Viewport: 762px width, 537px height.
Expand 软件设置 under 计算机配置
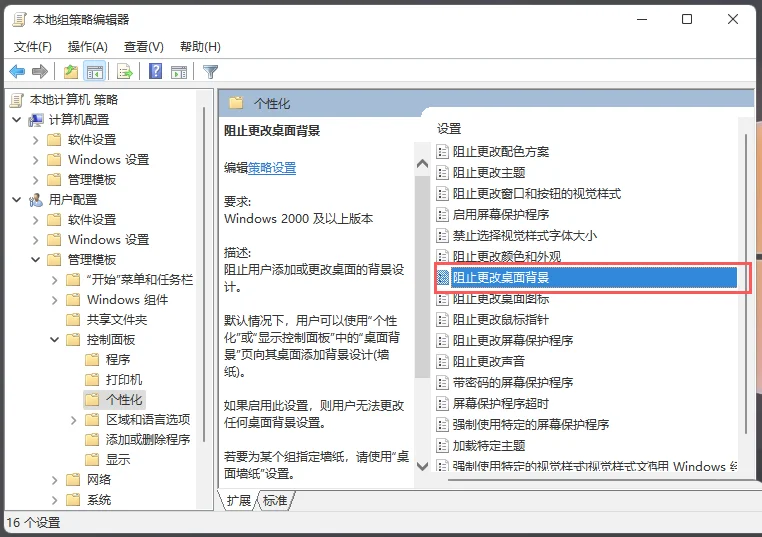tap(35, 140)
